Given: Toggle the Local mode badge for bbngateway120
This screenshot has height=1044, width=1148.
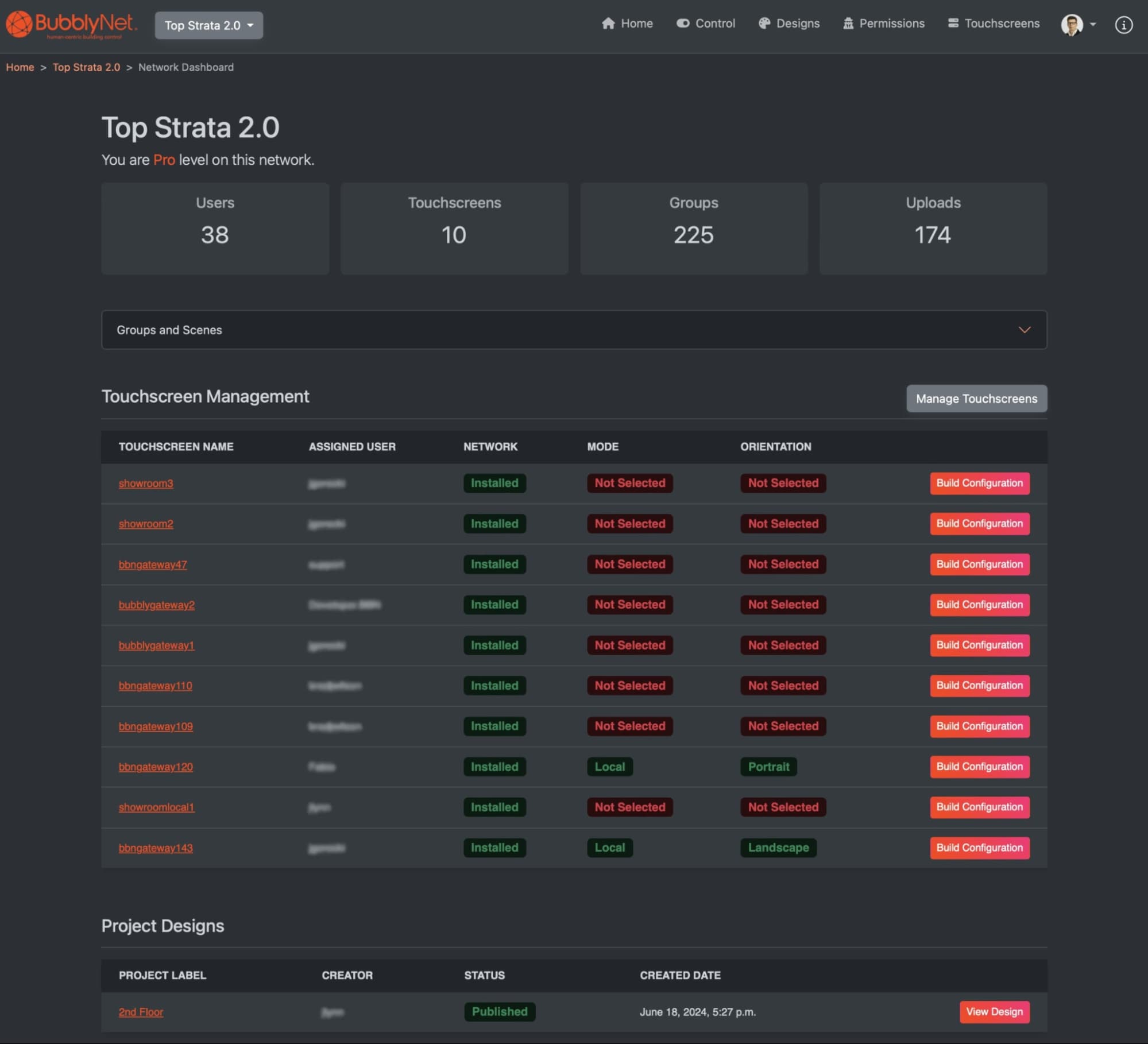Looking at the screenshot, I should pyautogui.click(x=610, y=767).
